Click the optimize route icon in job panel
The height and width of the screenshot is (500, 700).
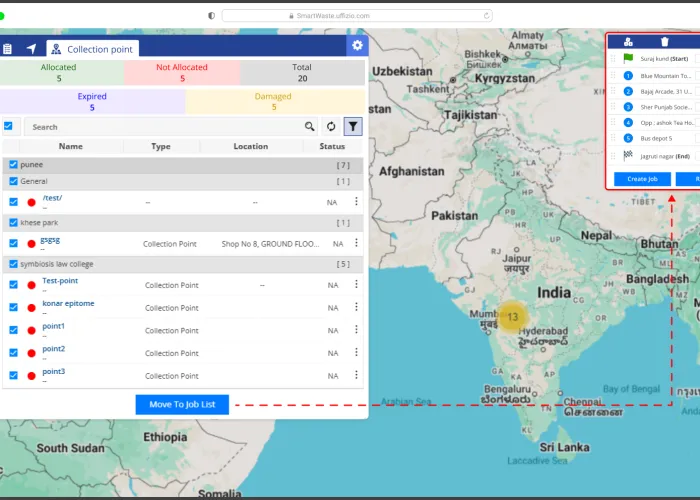628,42
